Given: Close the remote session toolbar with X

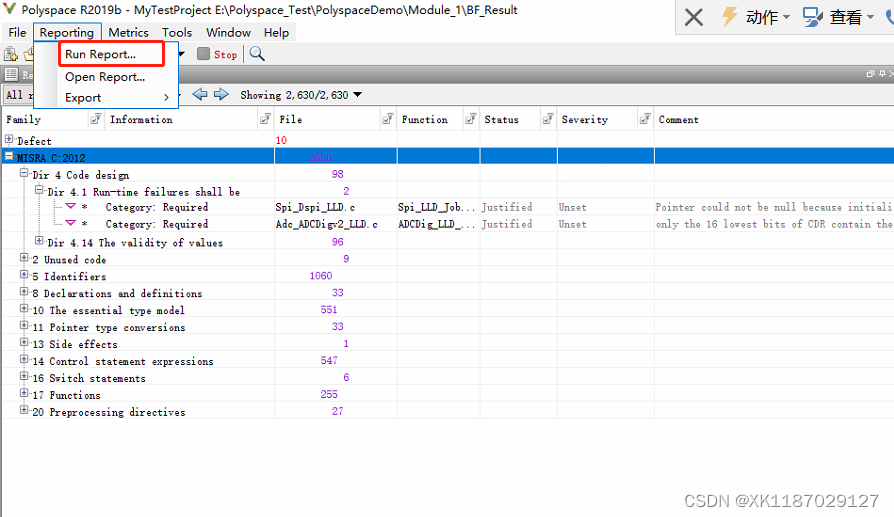Looking at the screenshot, I should click(693, 17).
